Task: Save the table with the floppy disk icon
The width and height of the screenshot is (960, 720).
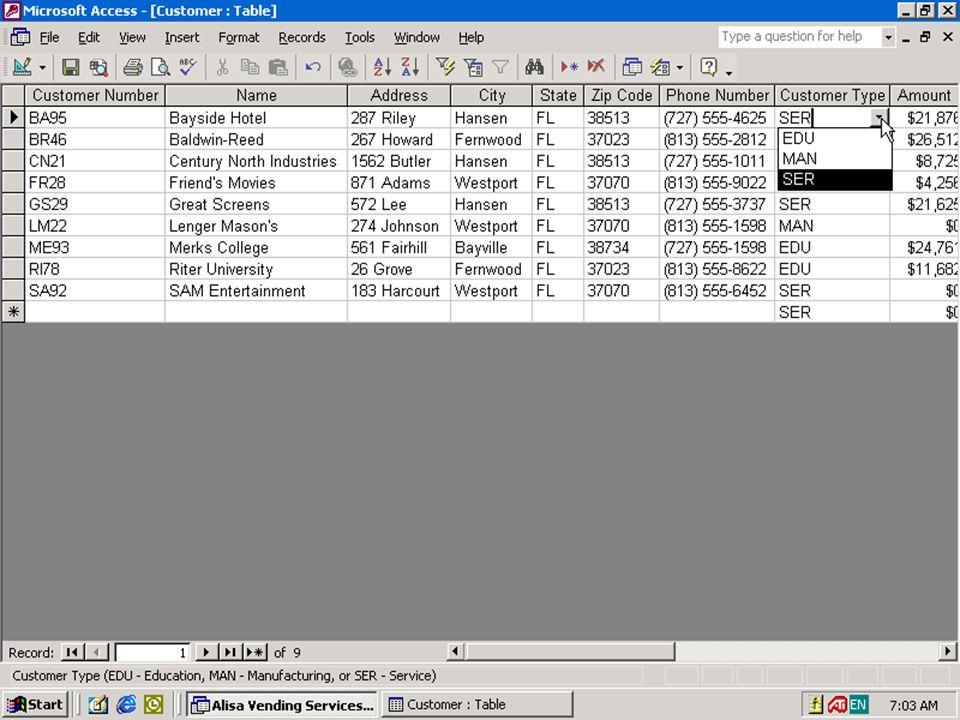Action: pos(70,67)
